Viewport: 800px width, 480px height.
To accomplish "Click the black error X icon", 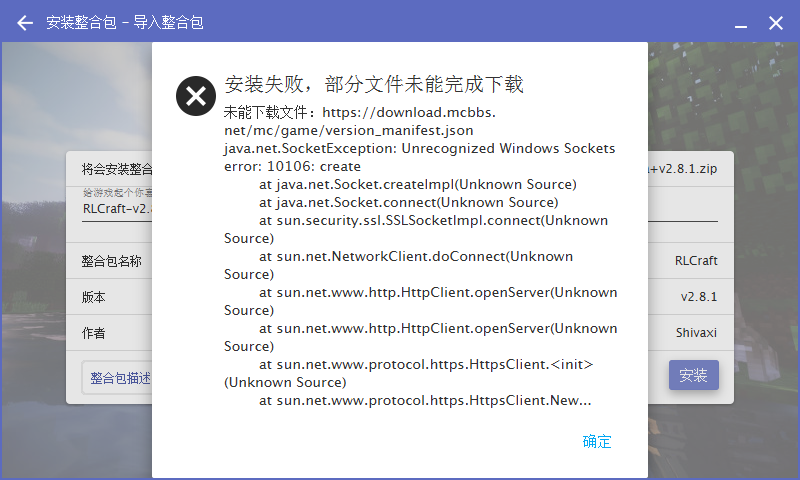I will pos(196,96).
